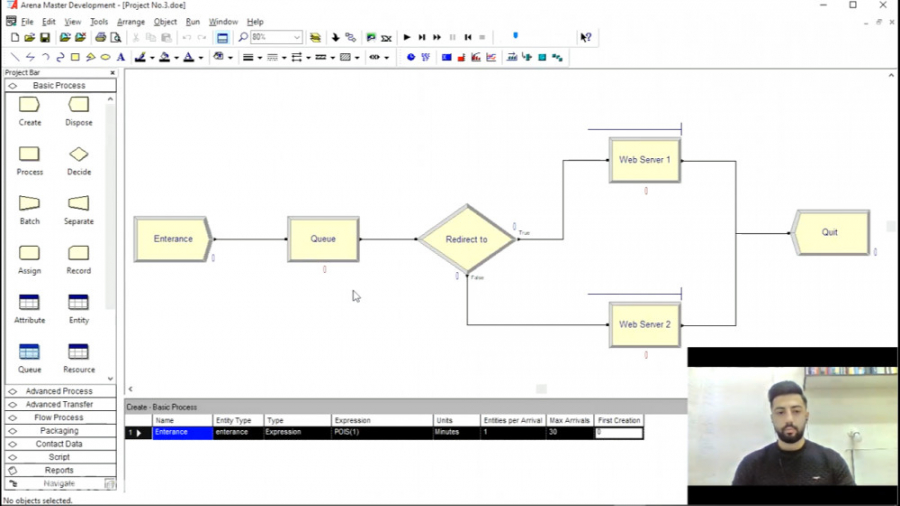The width and height of the screenshot is (900, 506).
Task: Expand the Flow Process panel
Action: [x=60, y=418]
